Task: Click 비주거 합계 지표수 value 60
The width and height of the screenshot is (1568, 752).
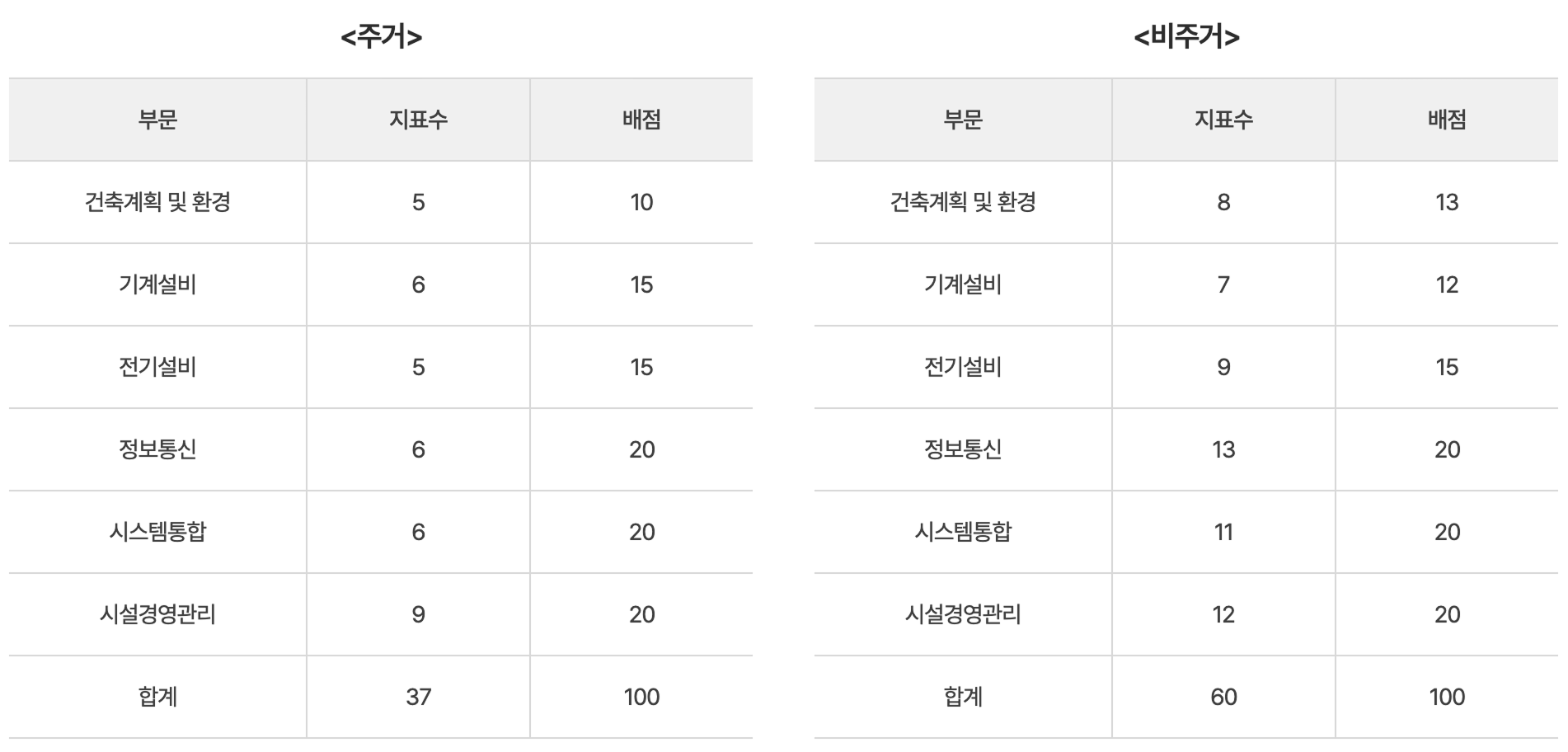Action: (x=1223, y=697)
